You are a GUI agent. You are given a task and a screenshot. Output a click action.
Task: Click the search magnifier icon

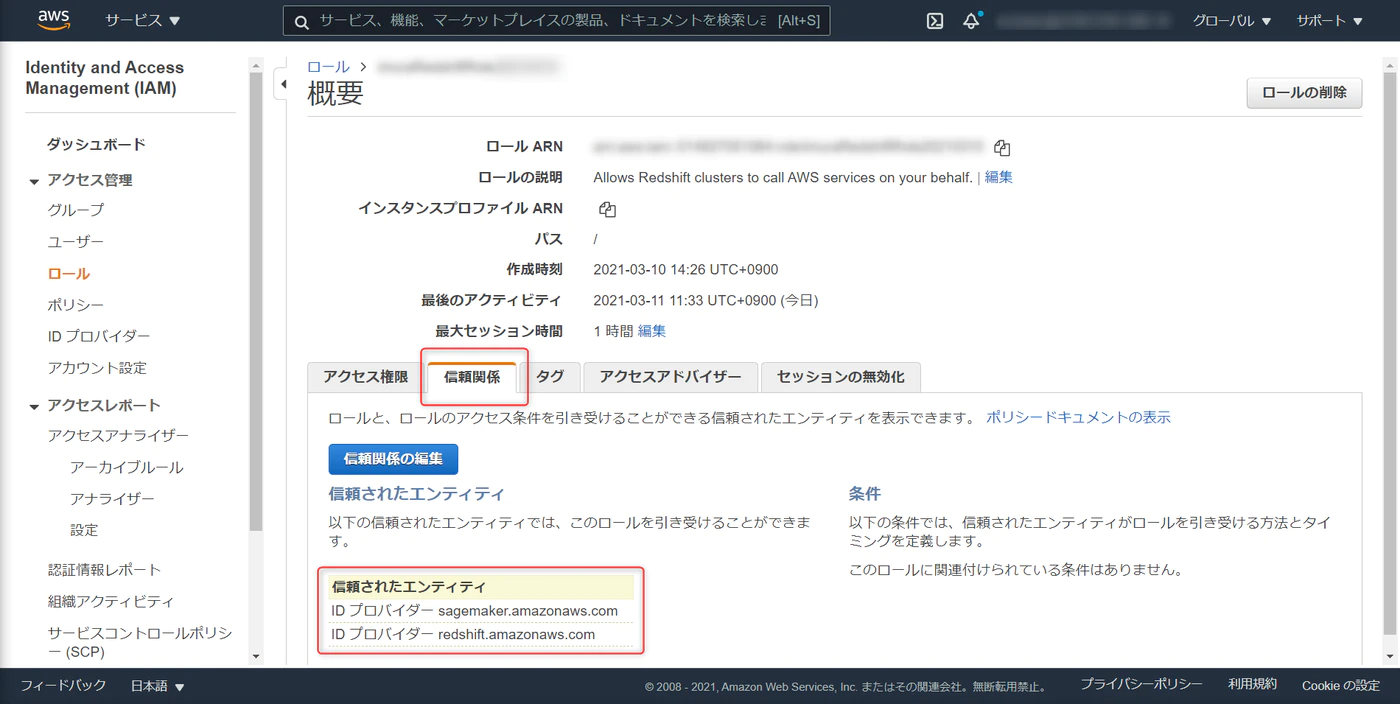[300, 21]
